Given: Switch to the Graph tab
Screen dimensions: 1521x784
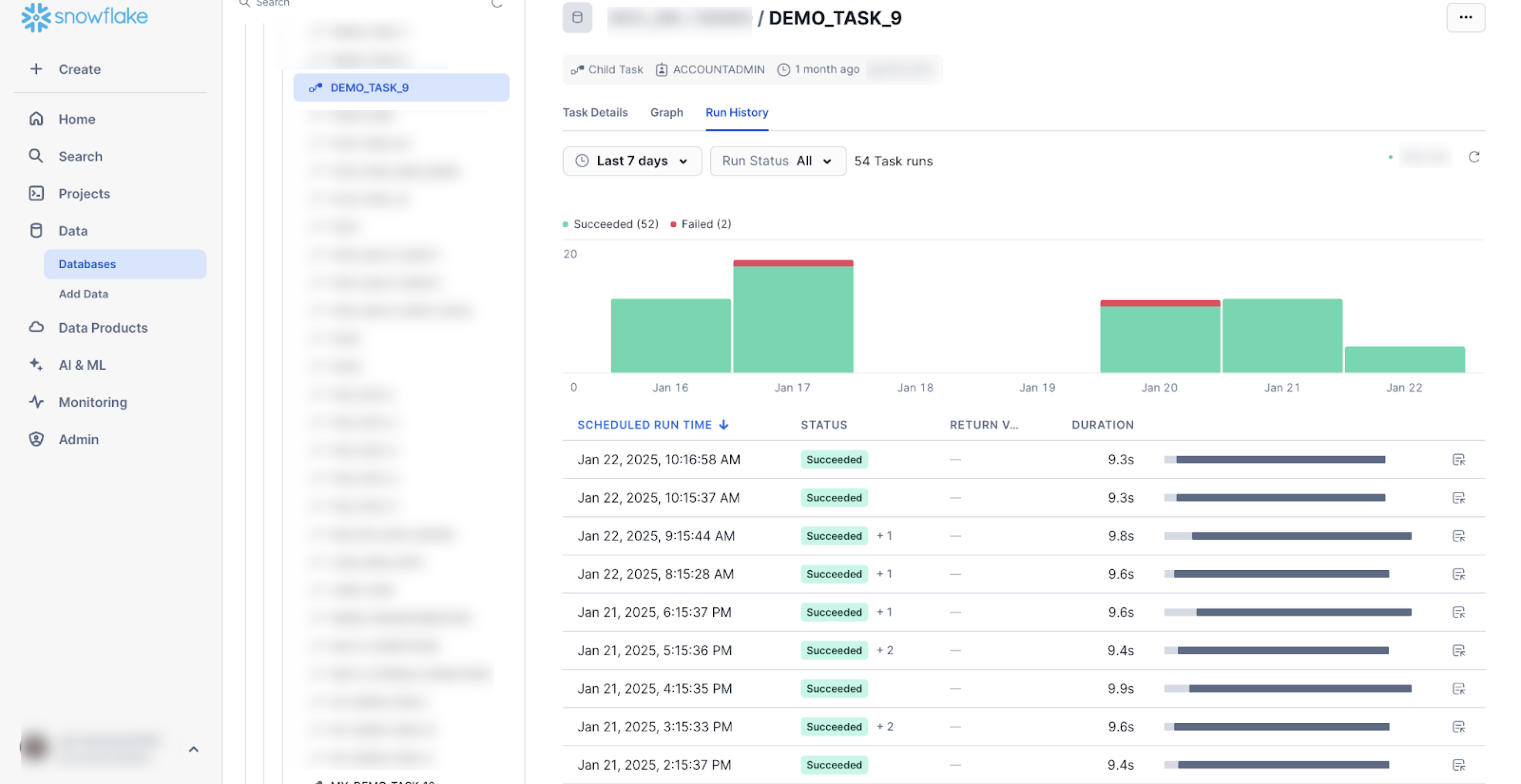Looking at the screenshot, I should 666,112.
